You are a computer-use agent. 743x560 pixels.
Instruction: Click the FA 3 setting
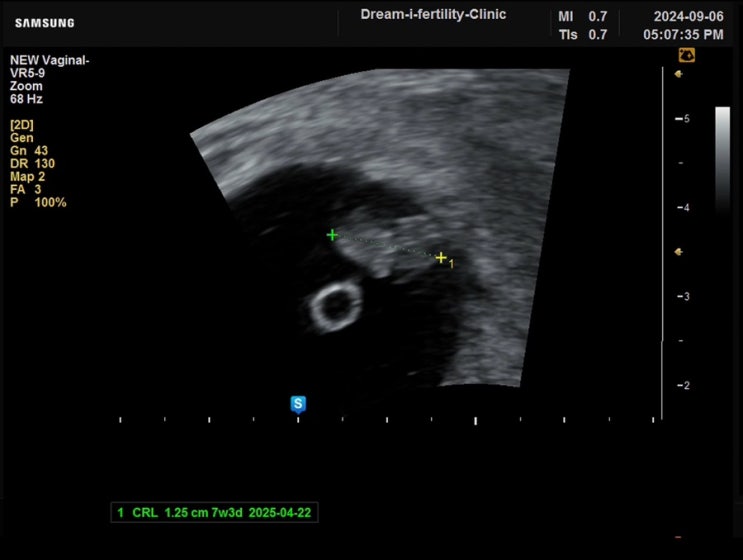click(26, 190)
